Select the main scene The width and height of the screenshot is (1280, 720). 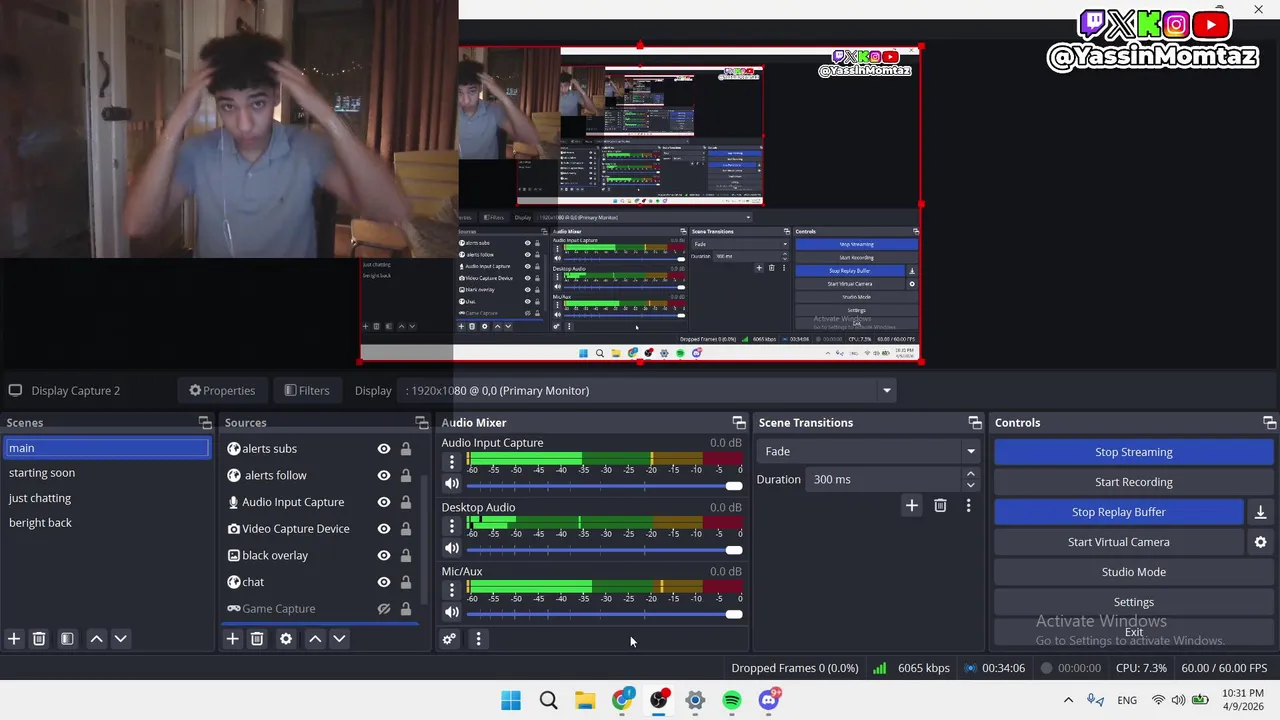pos(107,448)
